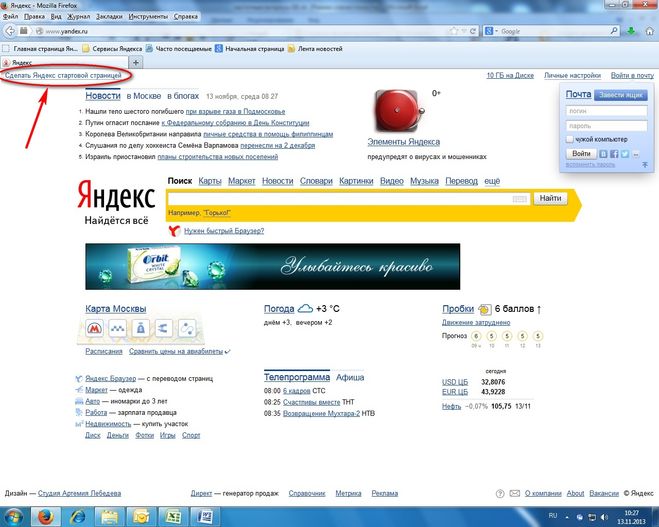Click the magnifier icon in Google search box
Viewport: 659px width, 527px height.
click(614, 31)
